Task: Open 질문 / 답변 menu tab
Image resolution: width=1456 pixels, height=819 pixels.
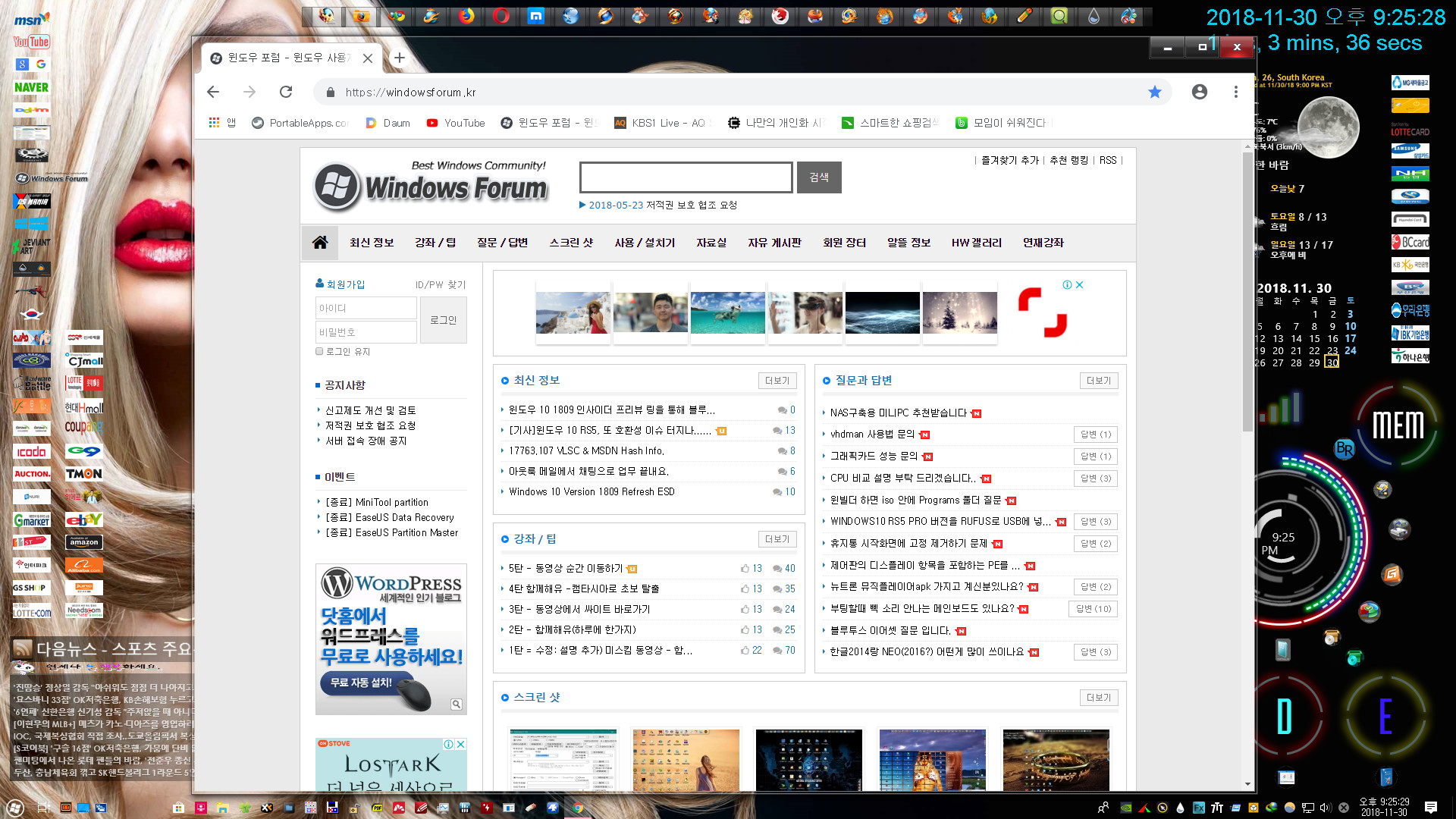Action: [x=502, y=243]
